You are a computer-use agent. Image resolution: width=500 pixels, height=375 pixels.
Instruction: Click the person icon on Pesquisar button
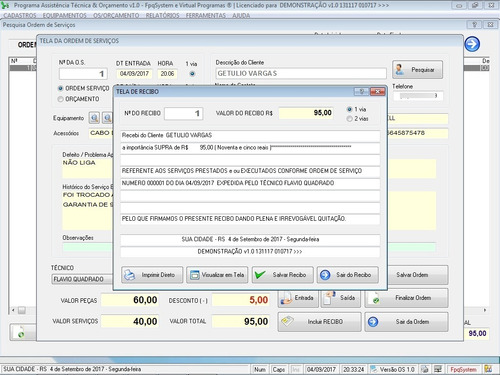point(399,70)
